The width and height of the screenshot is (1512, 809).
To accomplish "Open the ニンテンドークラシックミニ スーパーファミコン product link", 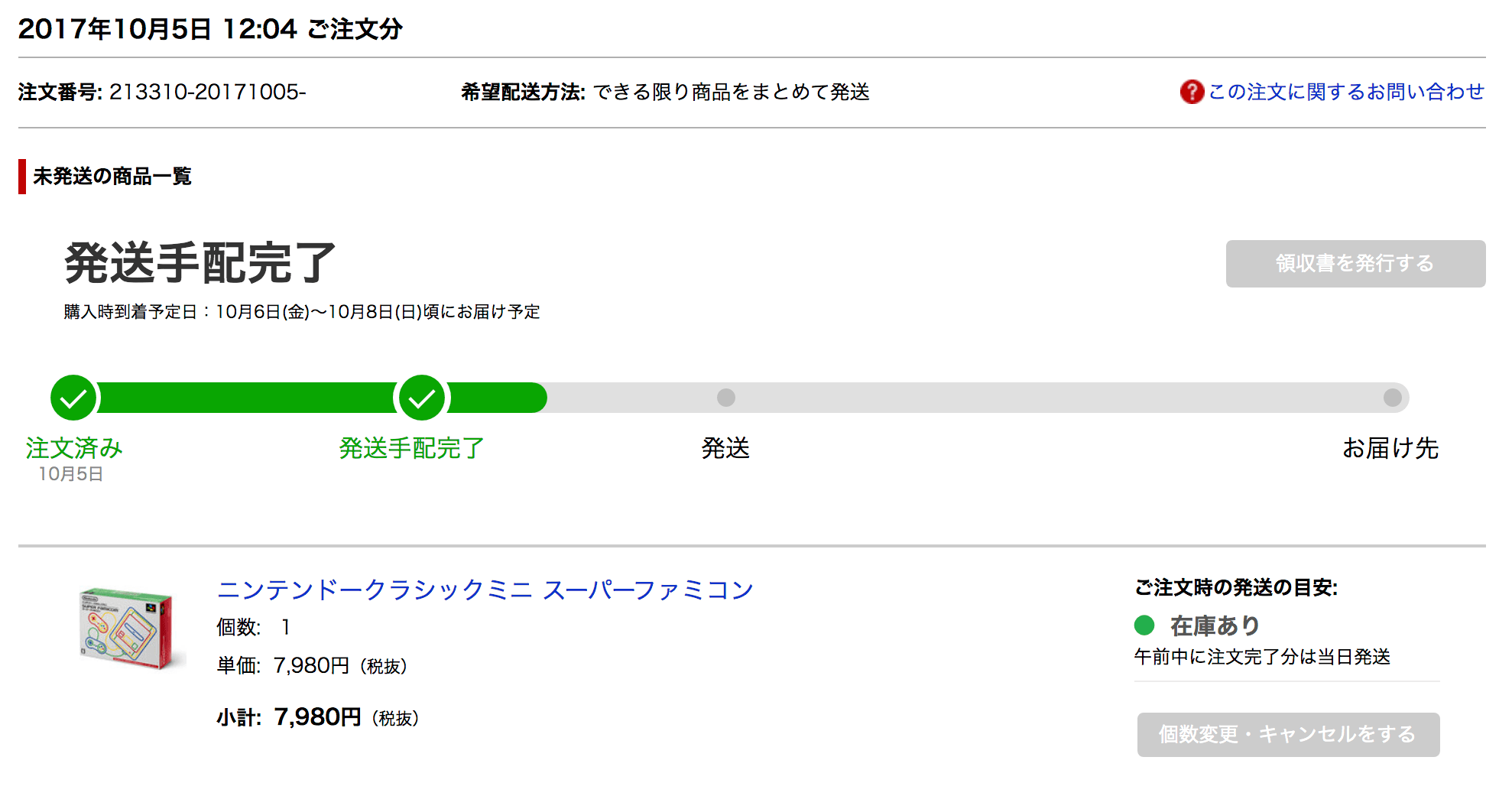I will pyautogui.click(x=485, y=590).
